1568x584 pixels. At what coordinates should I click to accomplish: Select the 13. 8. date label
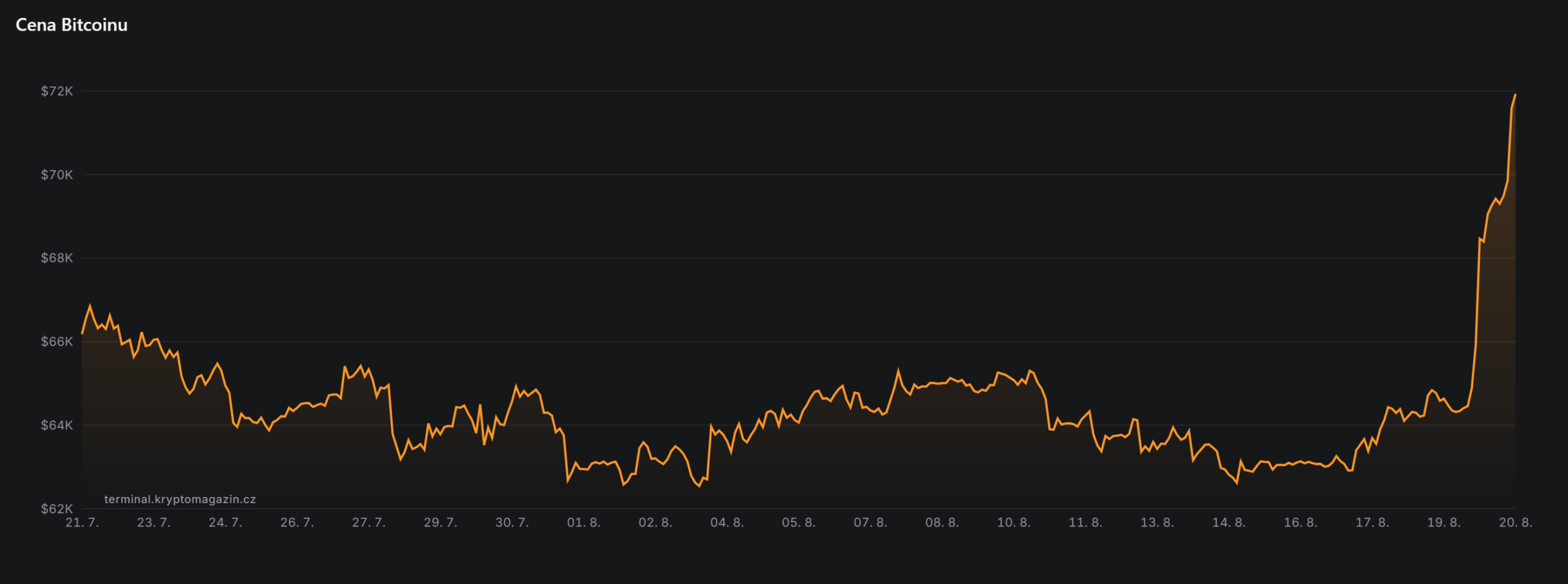[1157, 523]
